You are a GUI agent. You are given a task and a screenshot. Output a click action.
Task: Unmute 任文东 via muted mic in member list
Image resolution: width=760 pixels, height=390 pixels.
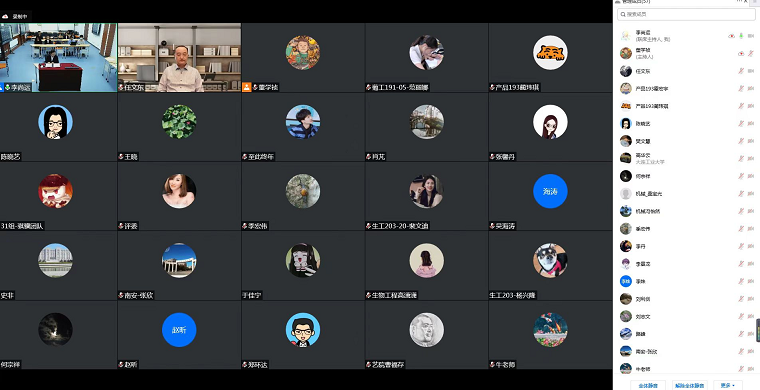[741, 71]
